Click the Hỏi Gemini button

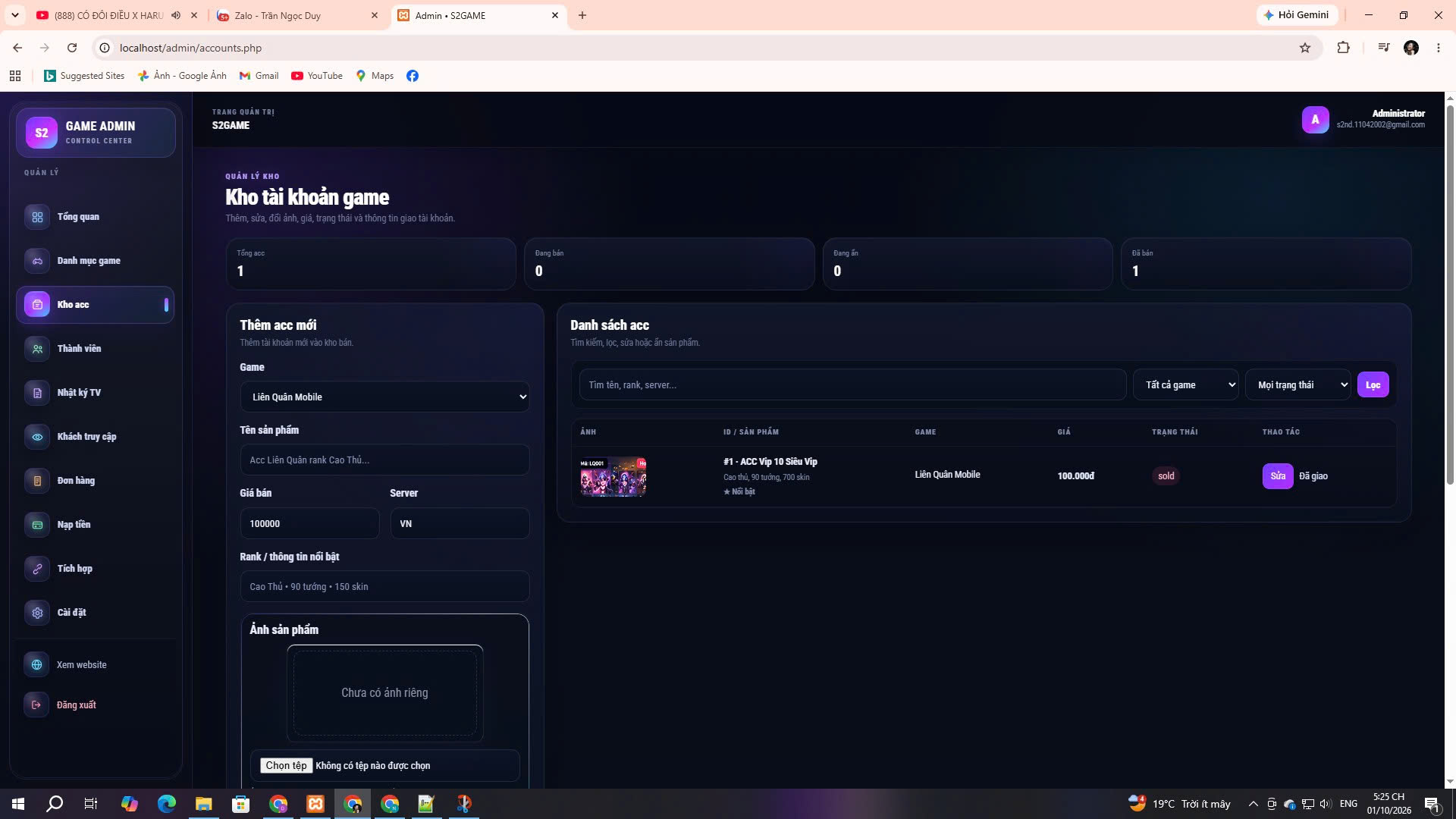click(x=1296, y=15)
